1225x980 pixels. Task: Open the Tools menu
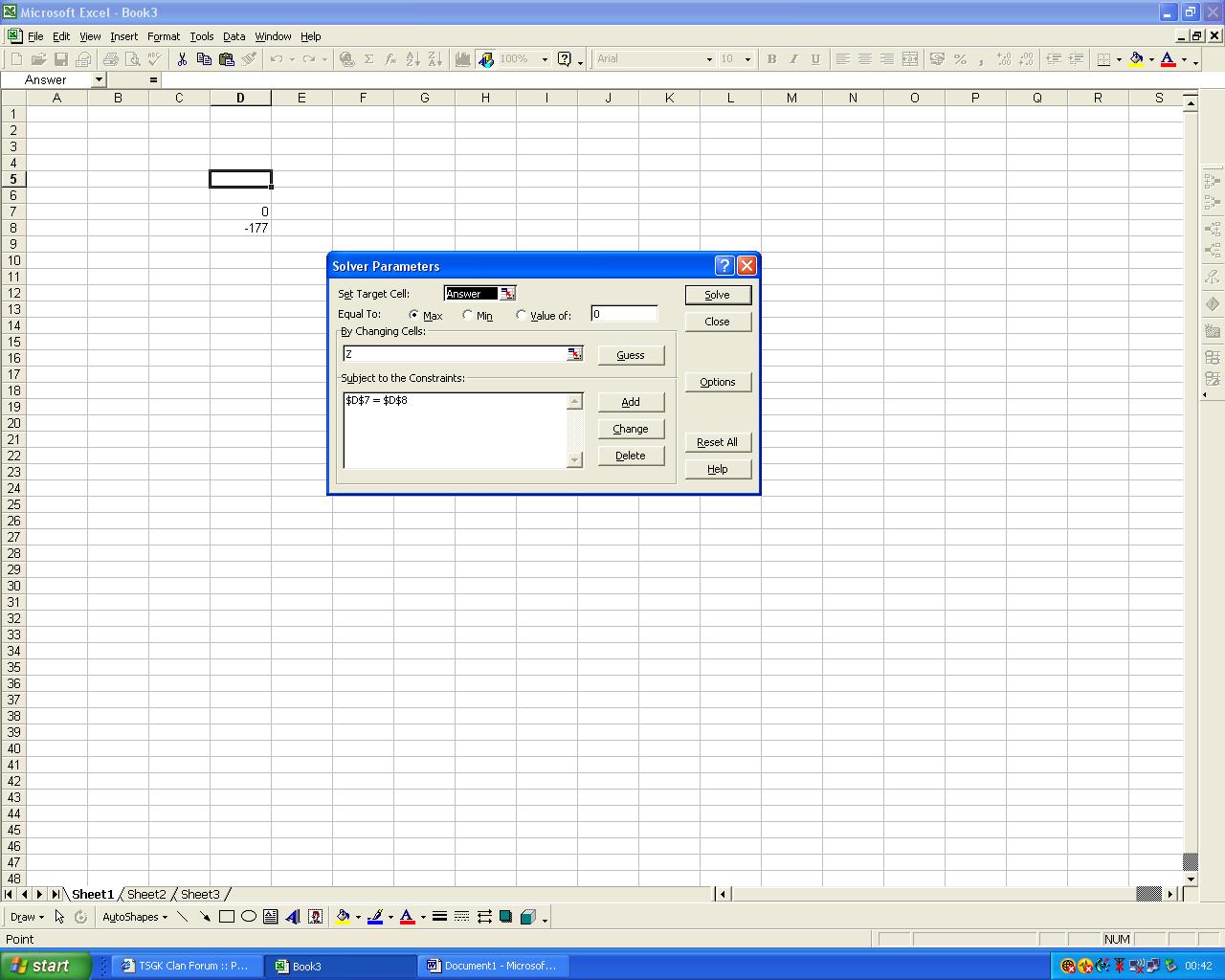click(x=201, y=36)
